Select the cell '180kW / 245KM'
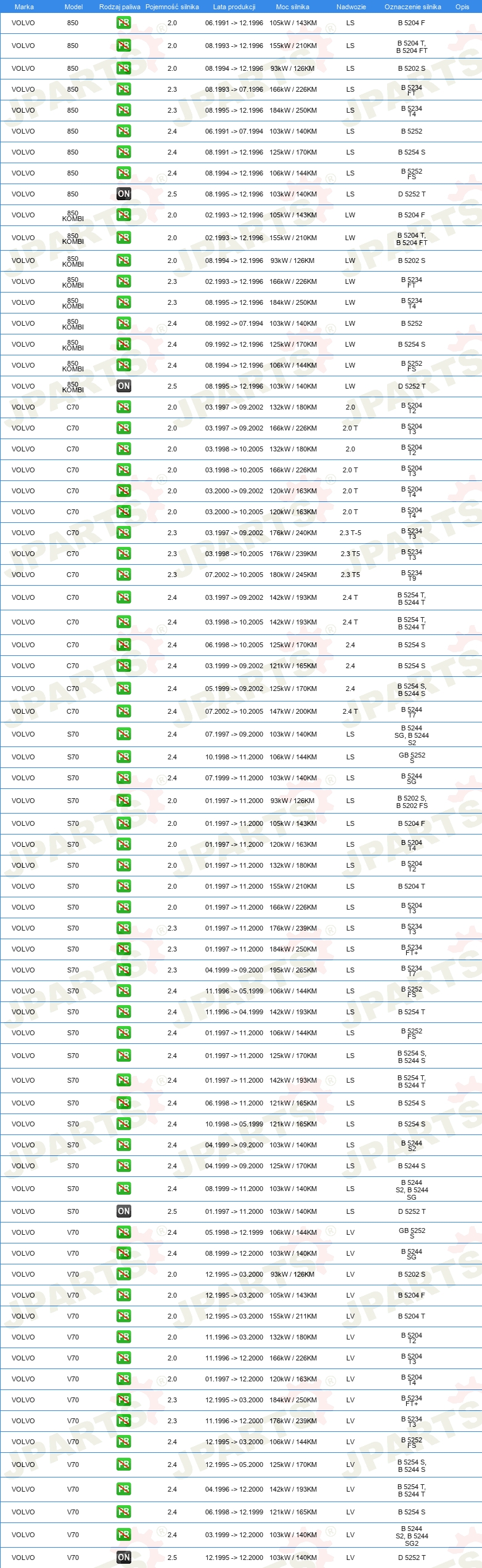The height and width of the screenshot is (1568, 482). pyautogui.click(x=293, y=575)
